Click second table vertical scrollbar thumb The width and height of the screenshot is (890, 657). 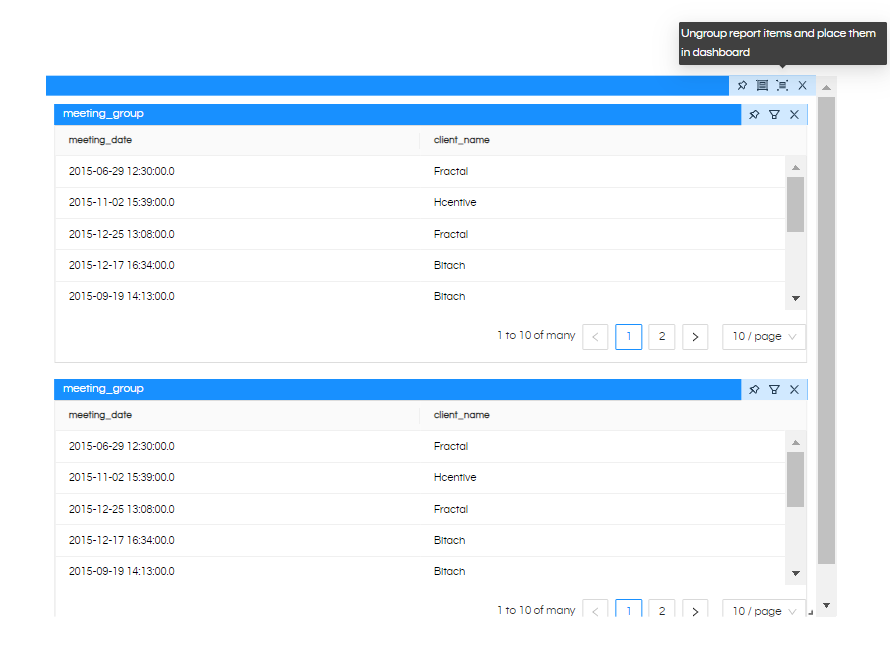[795, 479]
